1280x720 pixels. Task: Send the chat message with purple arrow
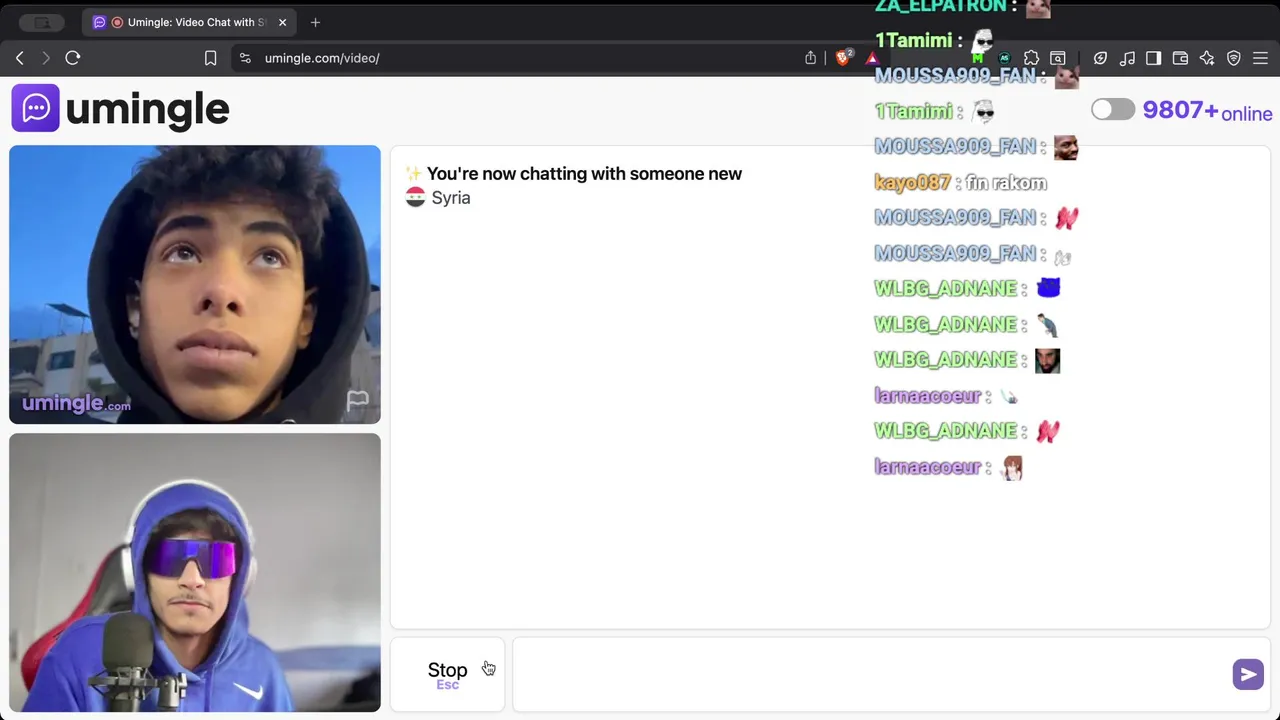[1248, 675]
